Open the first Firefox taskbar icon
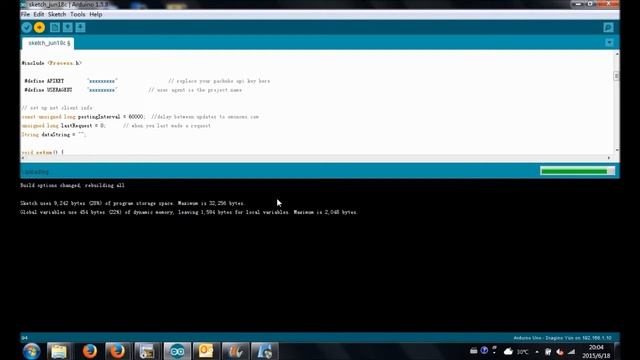 tap(89, 351)
